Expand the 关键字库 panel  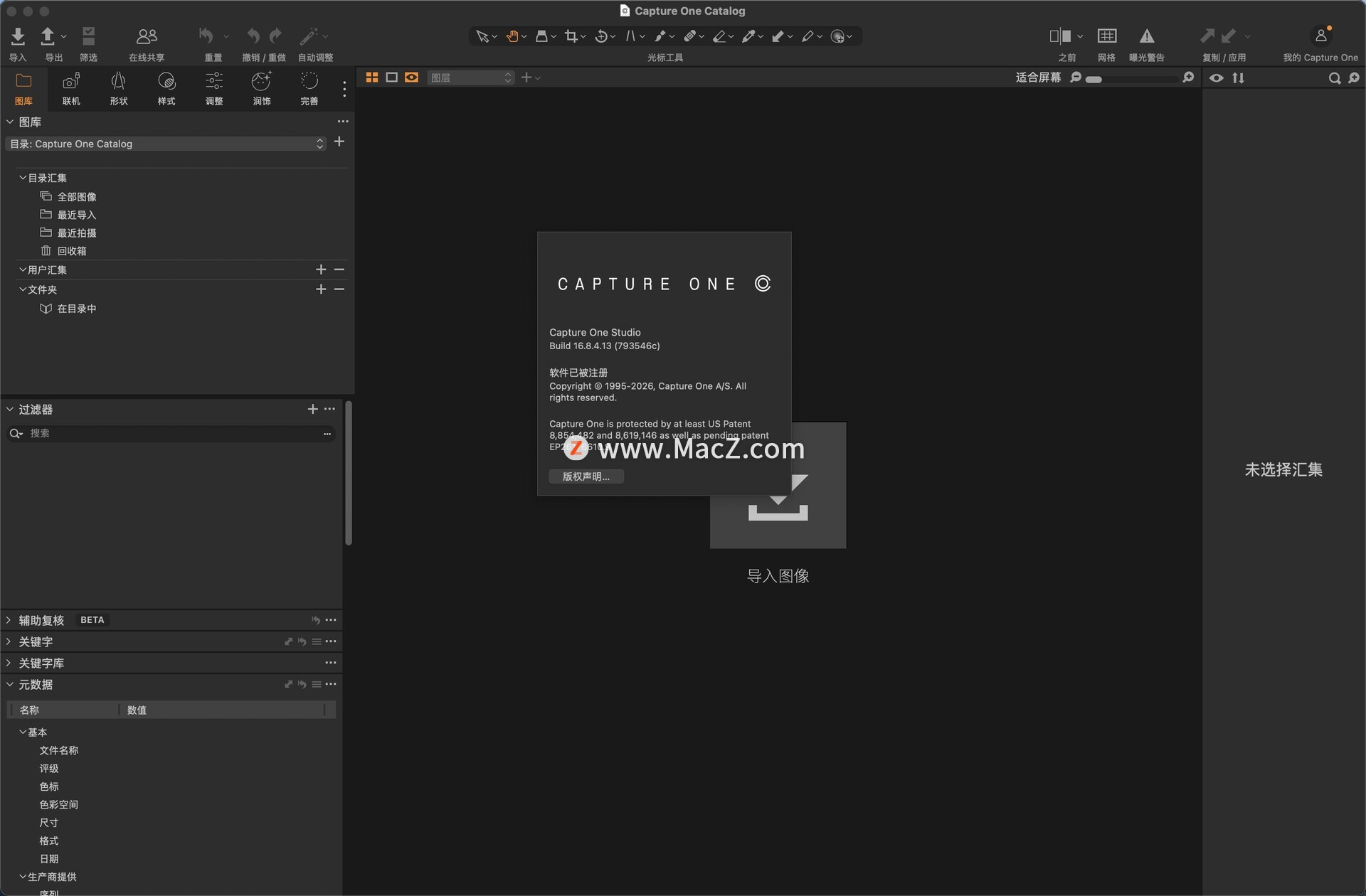coord(9,663)
